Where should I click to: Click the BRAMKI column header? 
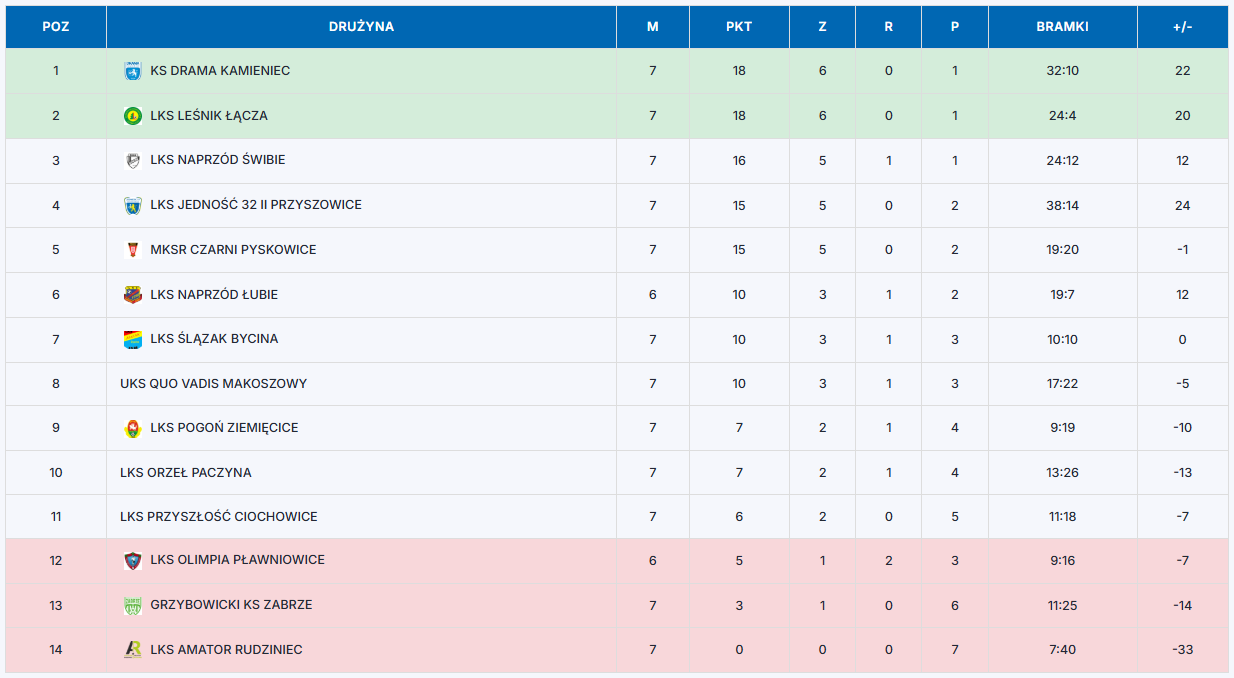tap(1062, 27)
